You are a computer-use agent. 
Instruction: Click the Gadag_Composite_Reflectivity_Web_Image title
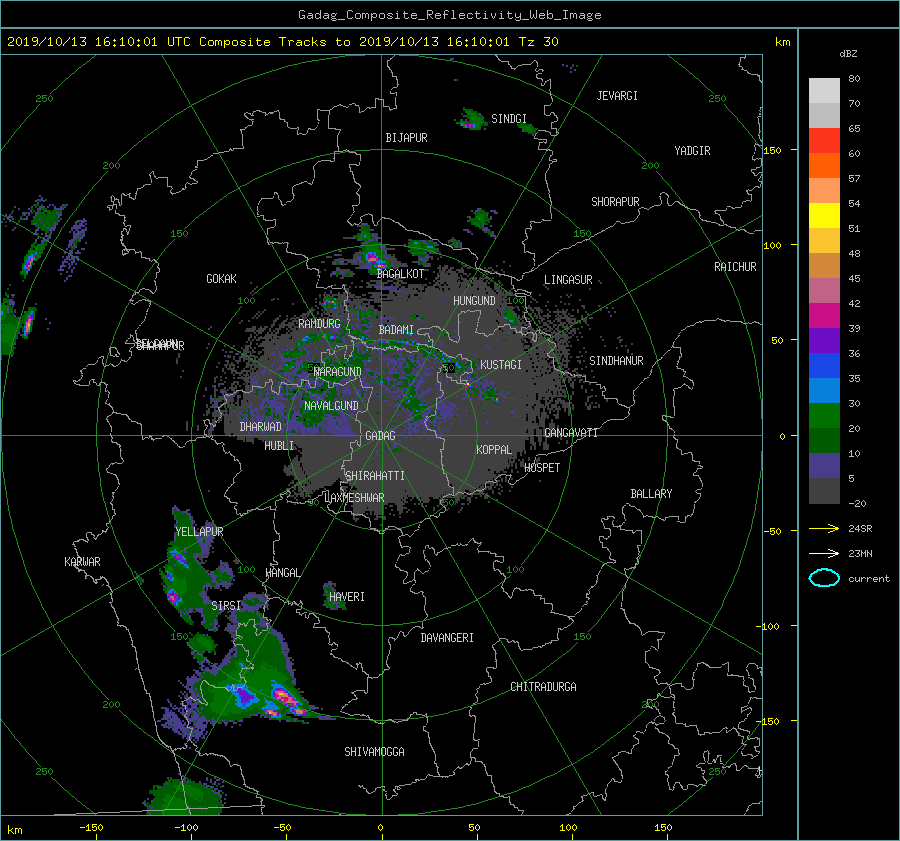(450, 15)
